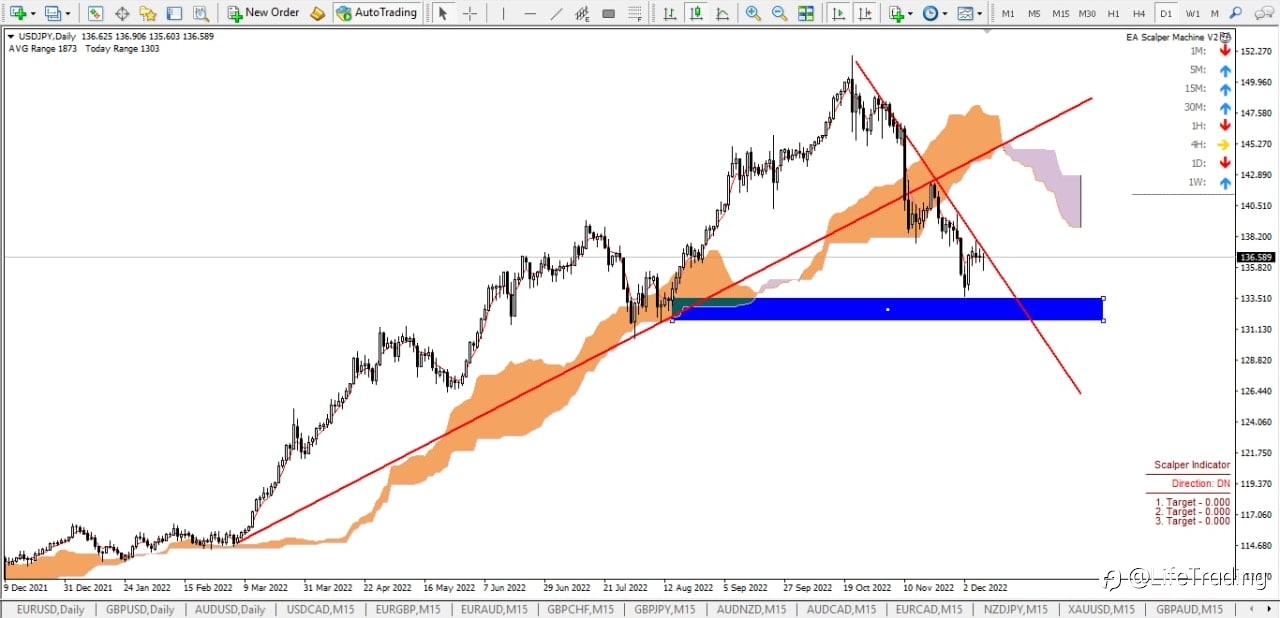Select the Rectangle shape tool
The image size is (1280, 618).
pyautogui.click(x=608, y=13)
